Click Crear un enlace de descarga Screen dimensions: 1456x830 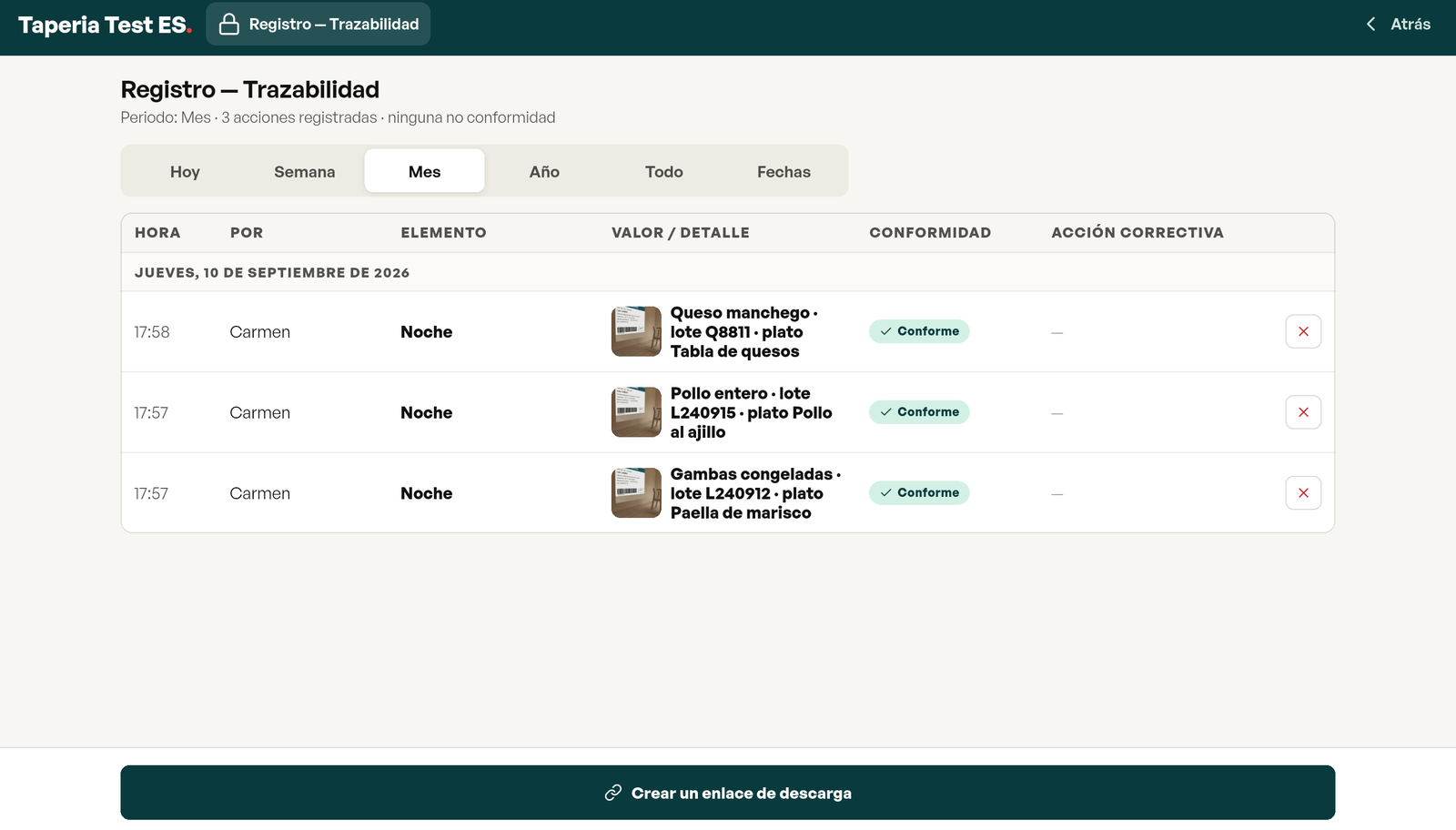pyautogui.click(x=728, y=793)
